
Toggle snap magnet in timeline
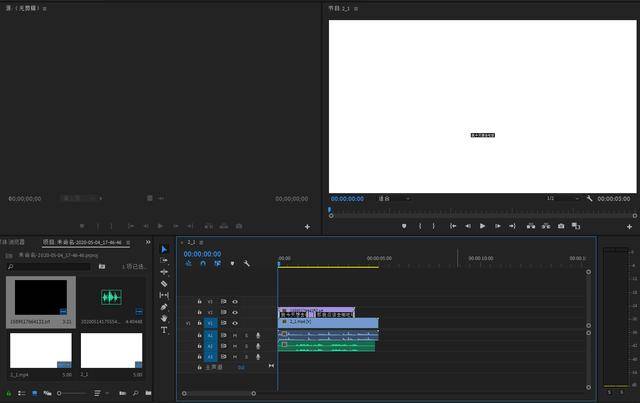(x=203, y=264)
